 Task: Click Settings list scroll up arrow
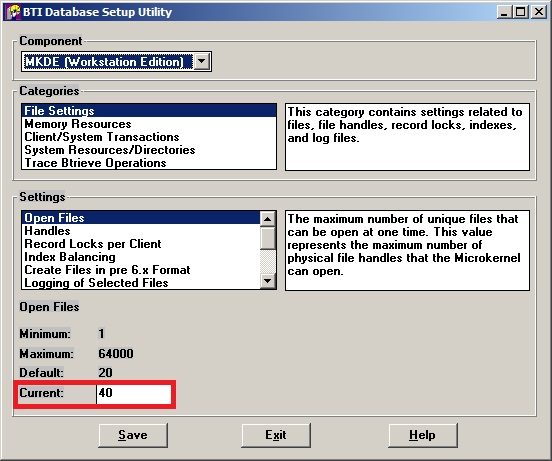click(x=268, y=219)
